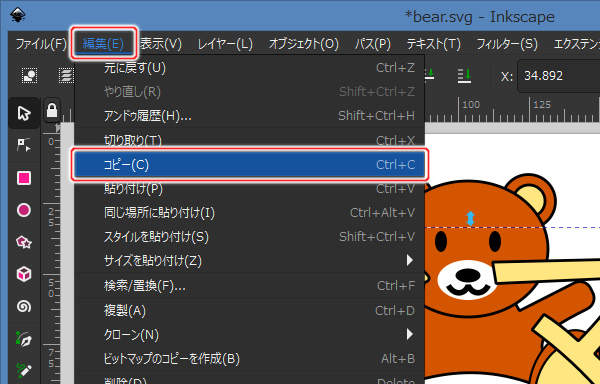The height and width of the screenshot is (384, 600).
Task: Select the 3D Box tool
Action: coord(24,274)
